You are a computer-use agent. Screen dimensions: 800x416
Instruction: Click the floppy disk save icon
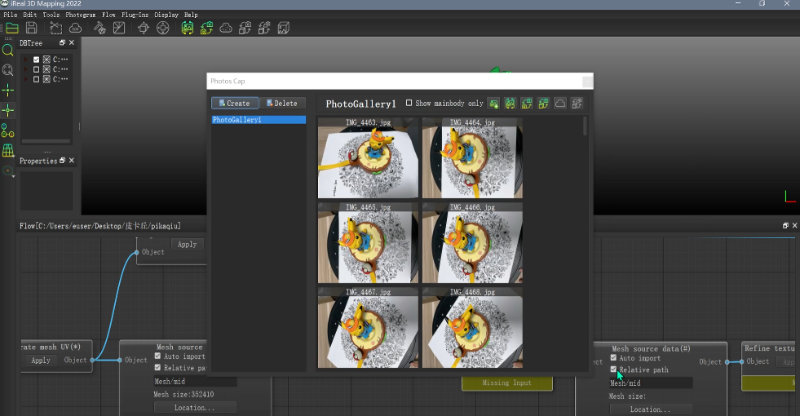[32, 28]
